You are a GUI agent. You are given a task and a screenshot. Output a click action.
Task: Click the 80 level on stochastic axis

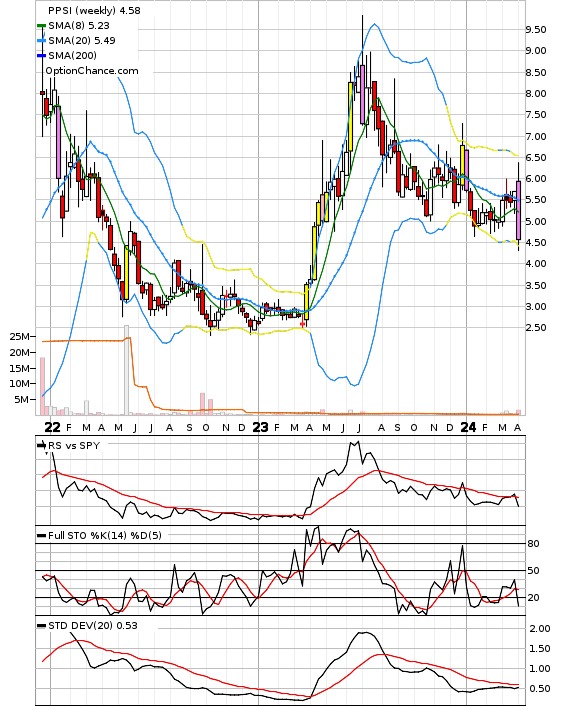tap(533, 543)
